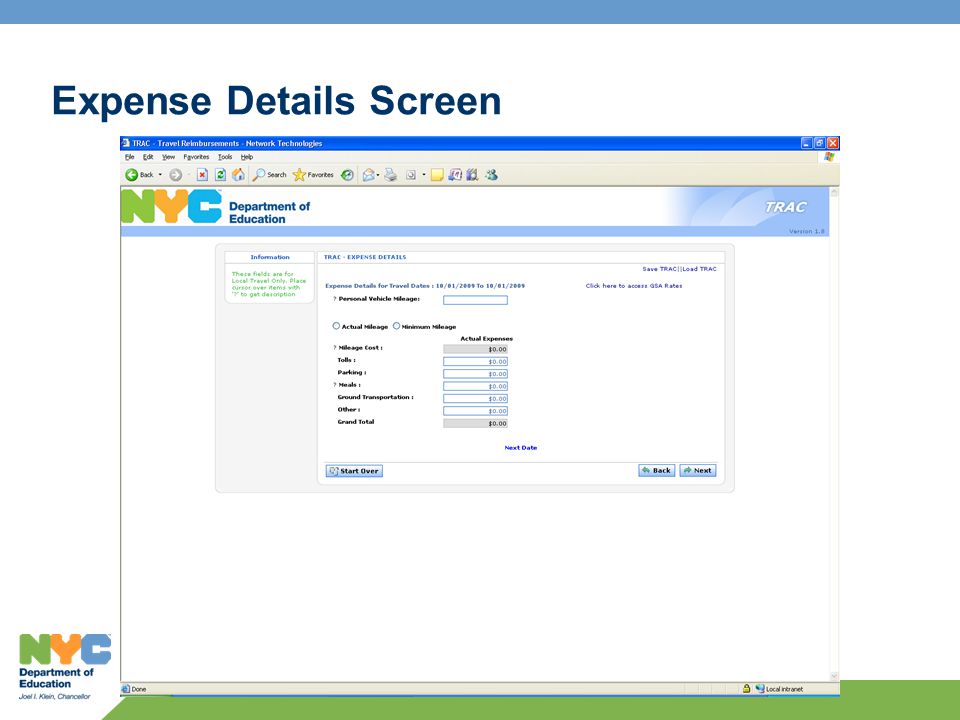Expand the Mail icon dropdown arrow
This screenshot has width=960, height=720.
tap(378, 175)
